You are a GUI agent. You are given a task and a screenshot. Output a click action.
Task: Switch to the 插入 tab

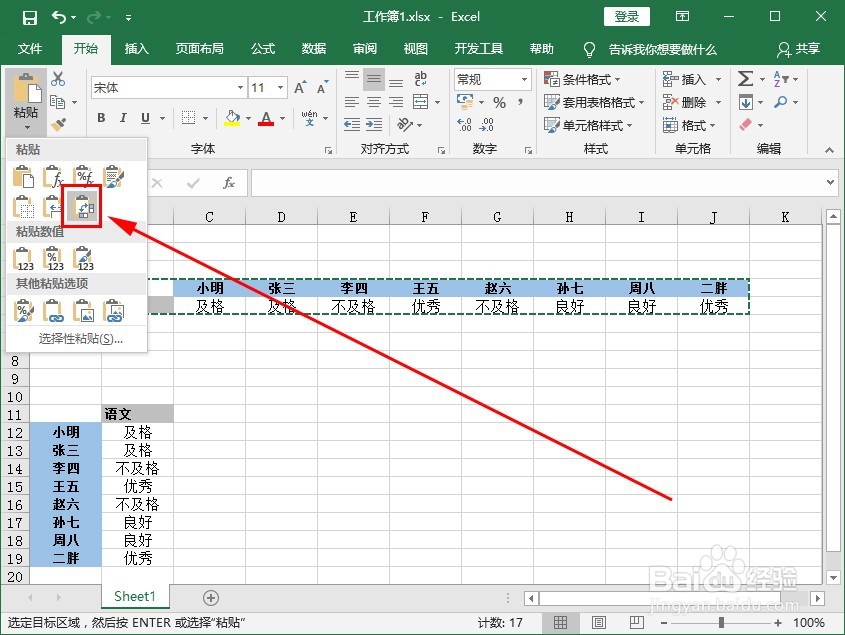coord(136,49)
